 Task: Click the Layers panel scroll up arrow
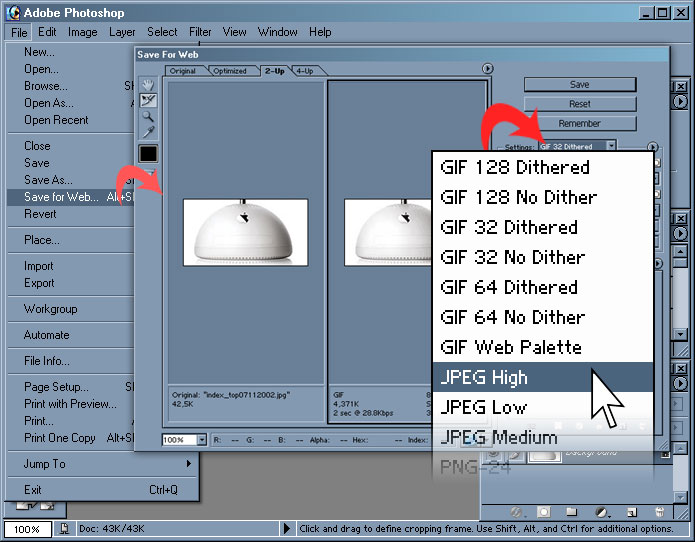click(x=680, y=449)
